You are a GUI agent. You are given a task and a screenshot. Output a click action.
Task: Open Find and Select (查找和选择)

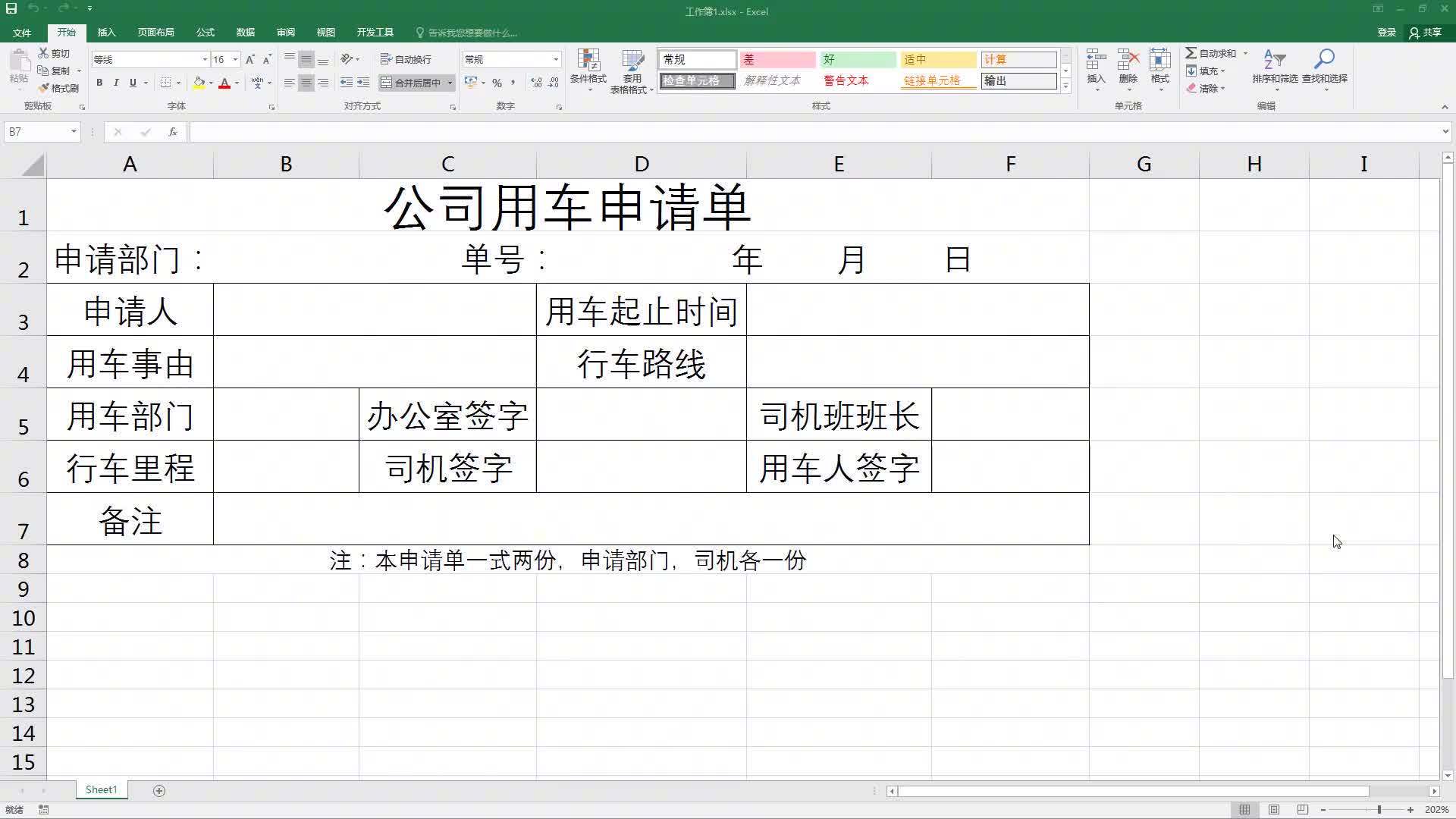click(1324, 70)
